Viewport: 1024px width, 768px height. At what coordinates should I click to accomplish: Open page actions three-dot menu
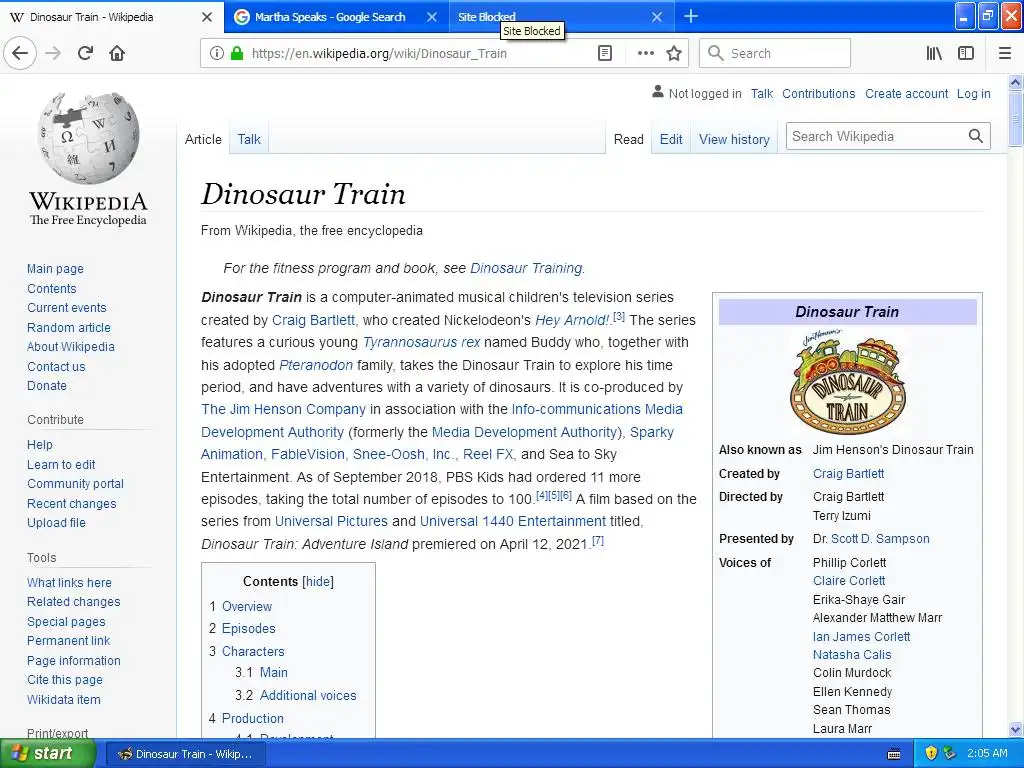coord(645,53)
